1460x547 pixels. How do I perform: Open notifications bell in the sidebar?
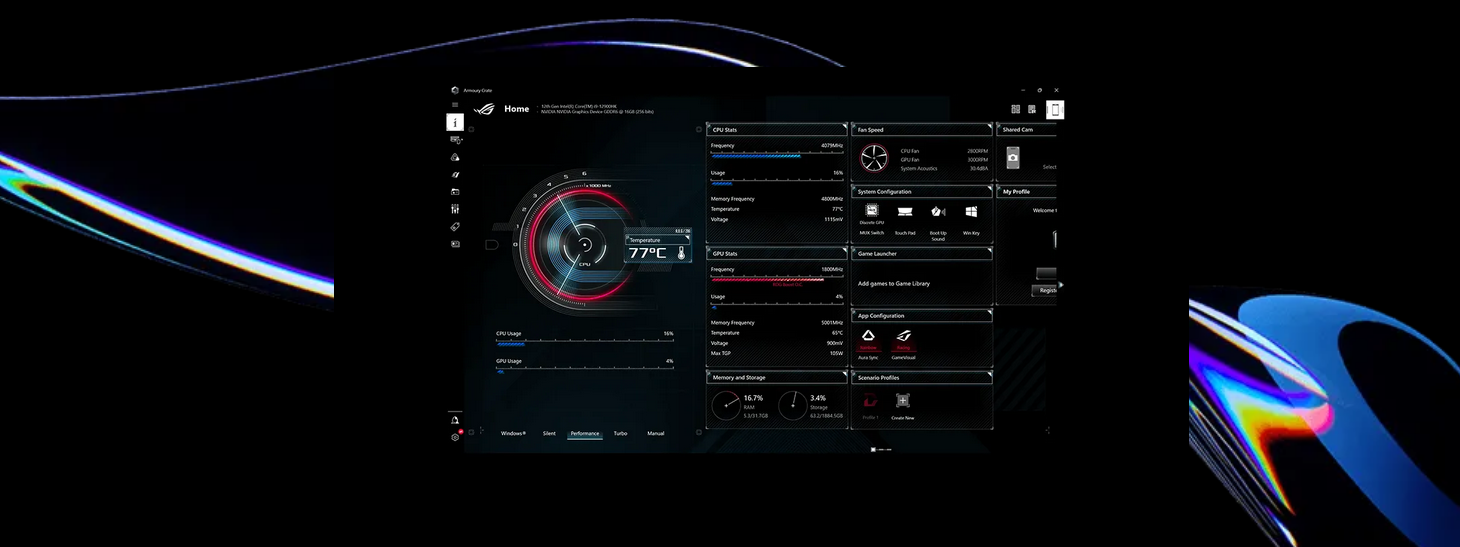tap(455, 420)
